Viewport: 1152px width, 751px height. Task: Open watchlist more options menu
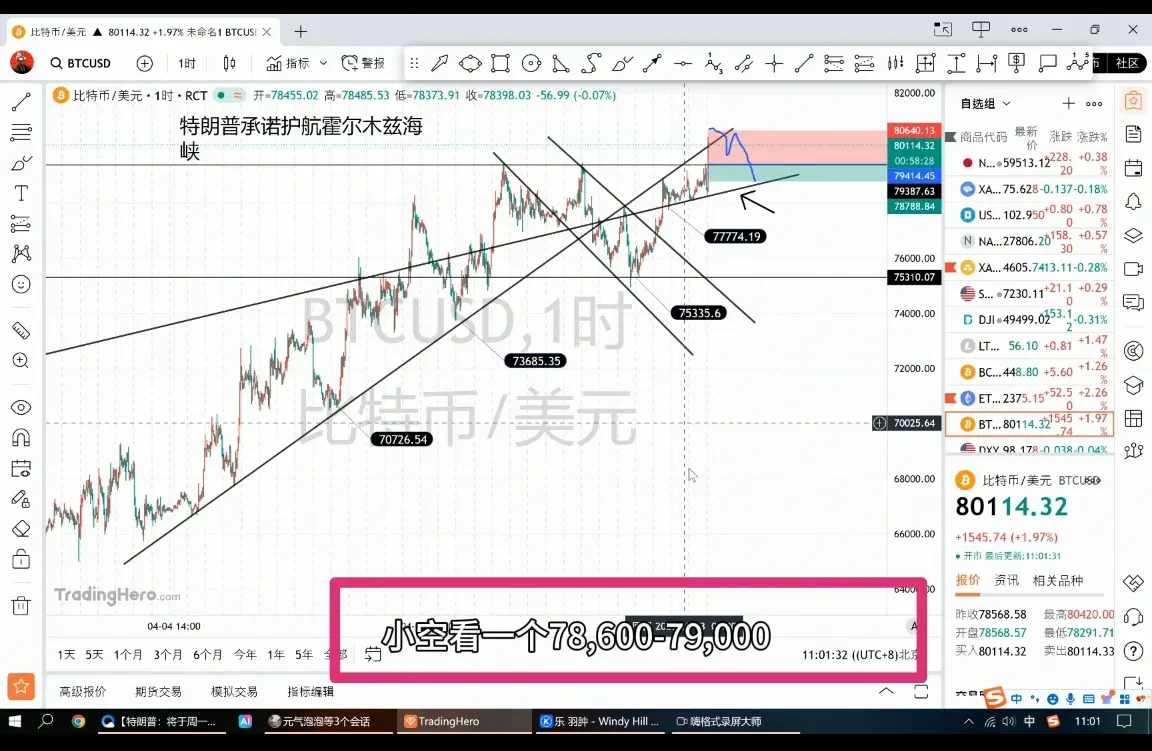pos(1095,104)
